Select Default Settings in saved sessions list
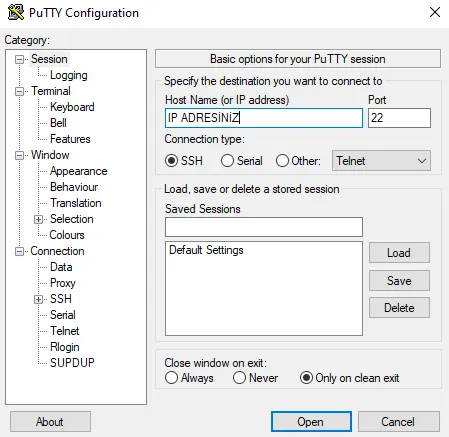 [206, 250]
